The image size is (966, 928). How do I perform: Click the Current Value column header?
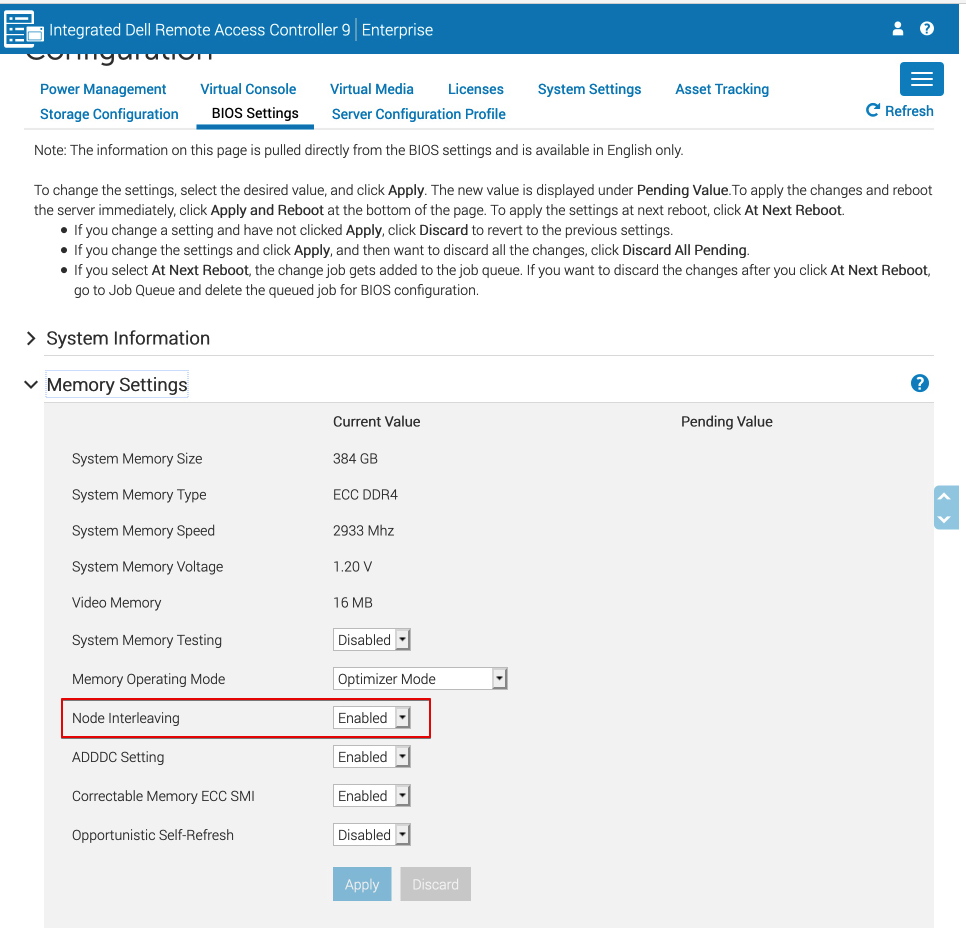(x=376, y=421)
